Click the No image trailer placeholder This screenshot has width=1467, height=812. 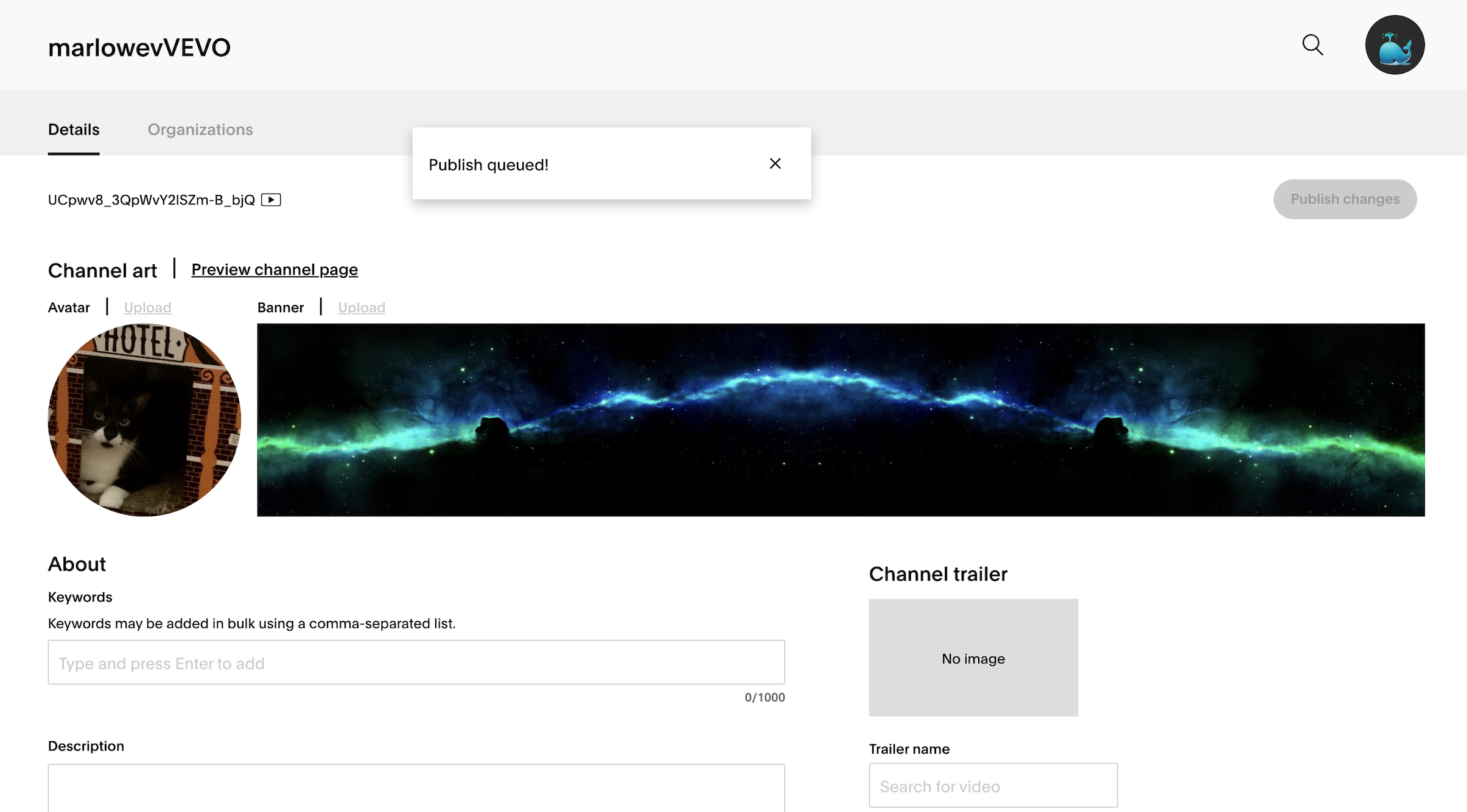pos(973,657)
